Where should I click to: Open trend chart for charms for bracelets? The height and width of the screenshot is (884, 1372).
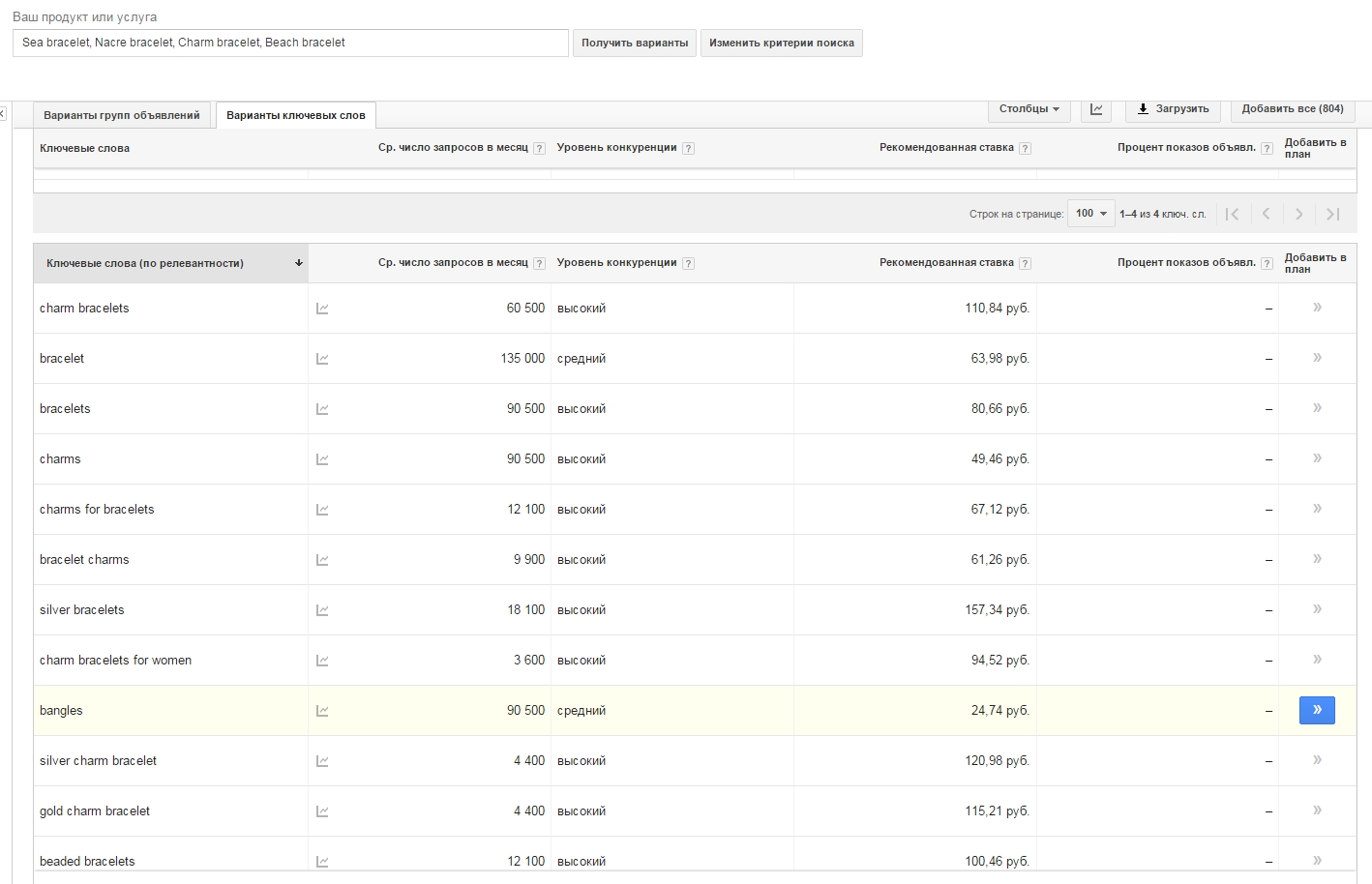coord(322,510)
